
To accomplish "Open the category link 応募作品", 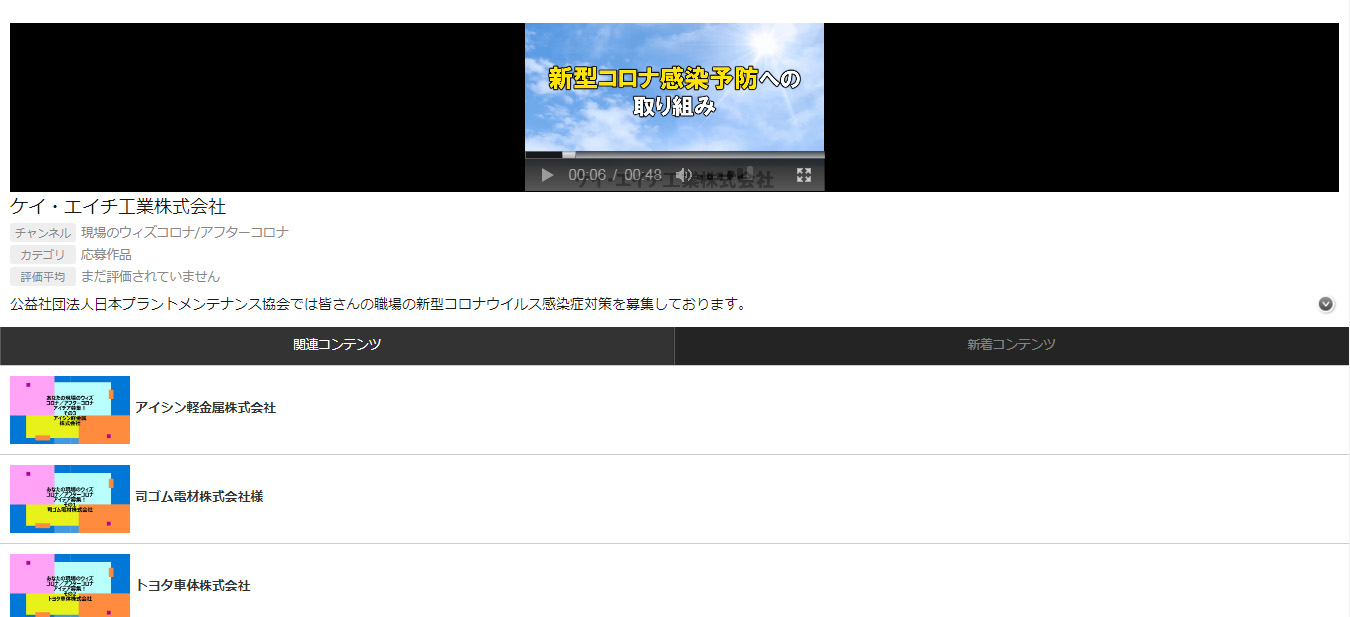I will pos(106,254).
